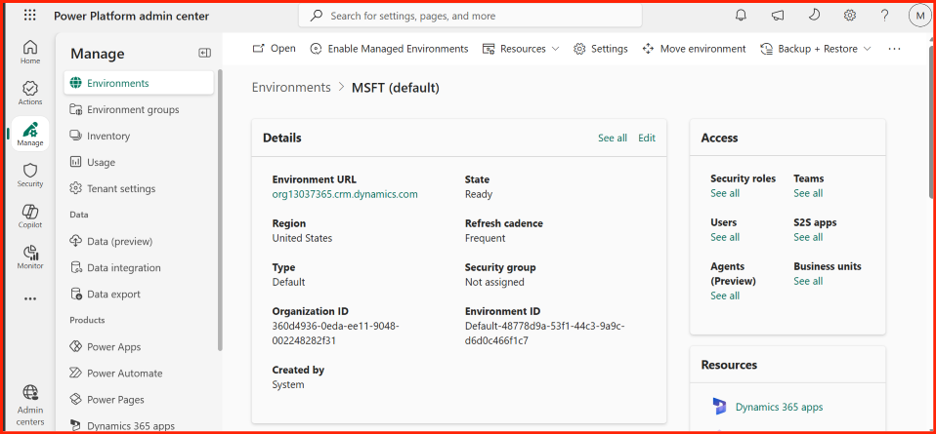The image size is (936, 434).
Task: Click the Ready state value
Action: [x=479, y=194]
